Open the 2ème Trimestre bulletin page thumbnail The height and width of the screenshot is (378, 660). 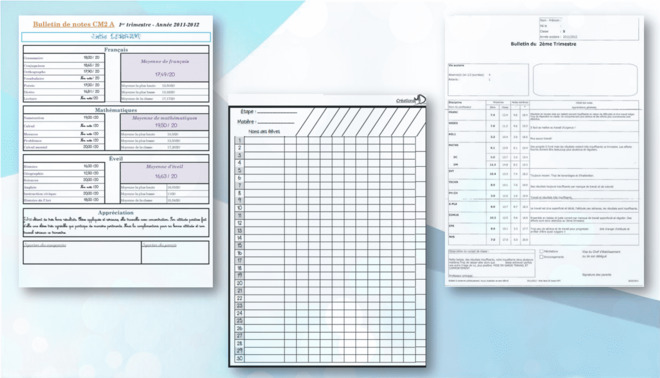[x=544, y=151]
